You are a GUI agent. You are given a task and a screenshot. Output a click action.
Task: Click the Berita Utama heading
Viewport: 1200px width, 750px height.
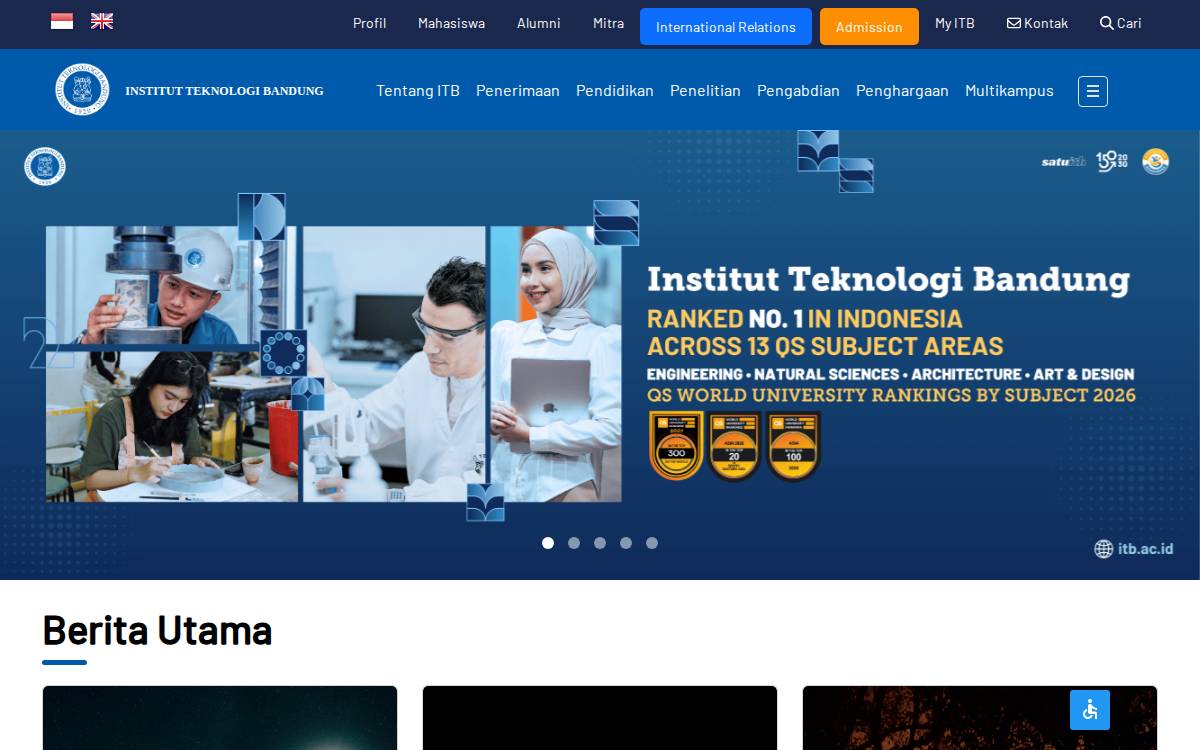(x=157, y=630)
